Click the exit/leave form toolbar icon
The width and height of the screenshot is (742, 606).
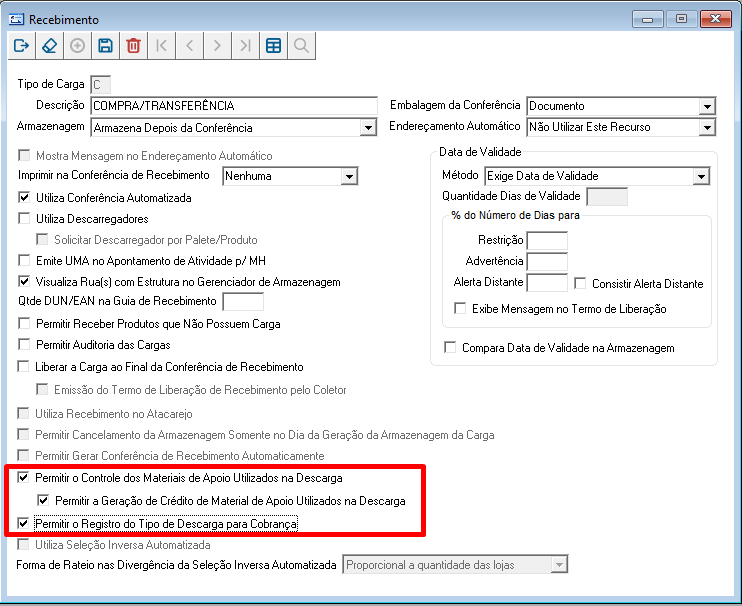21,46
